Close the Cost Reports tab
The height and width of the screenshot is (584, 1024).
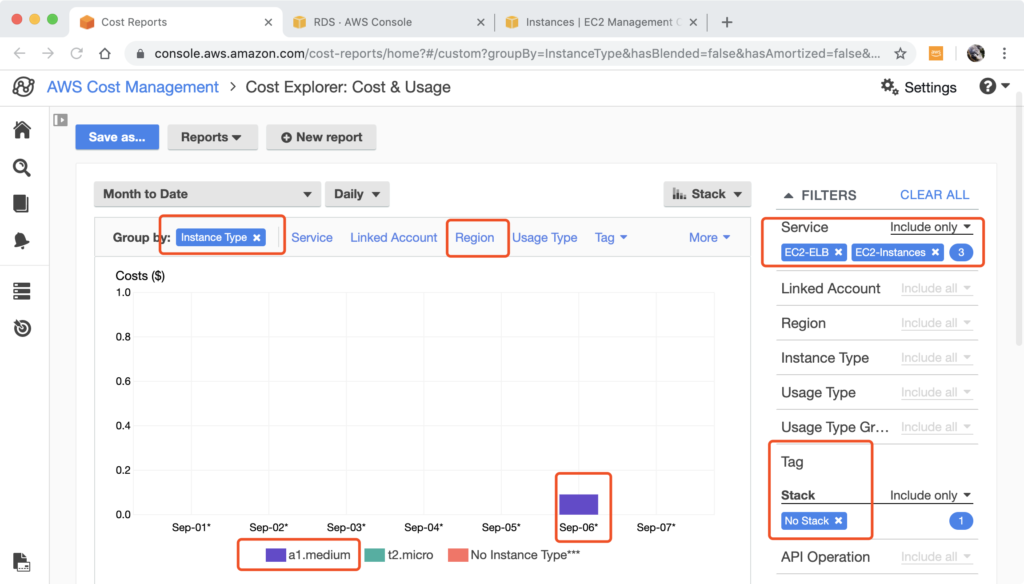click(268, 22)
